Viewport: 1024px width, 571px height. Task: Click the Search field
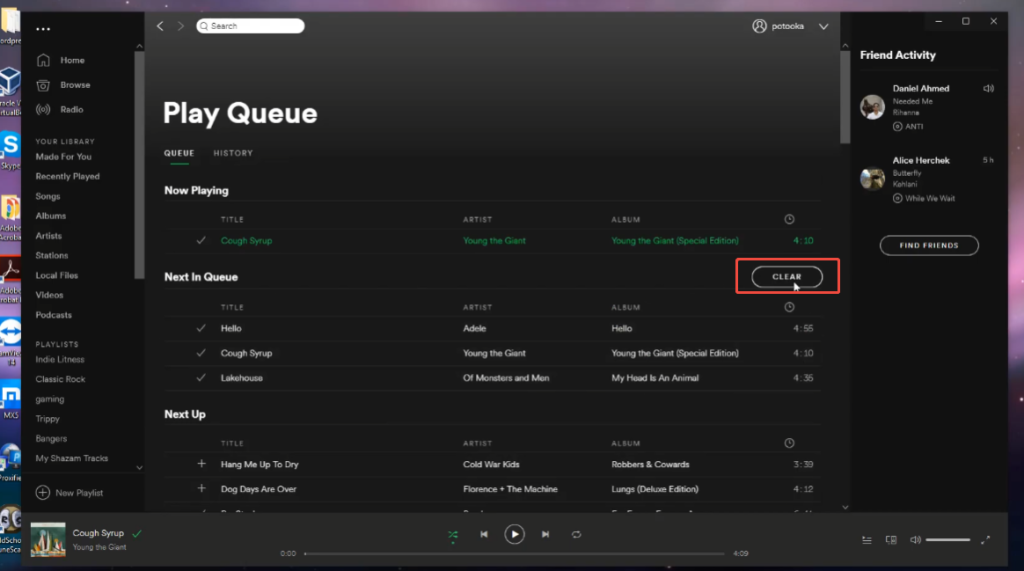pyautogui.click(x=250, y=26)
